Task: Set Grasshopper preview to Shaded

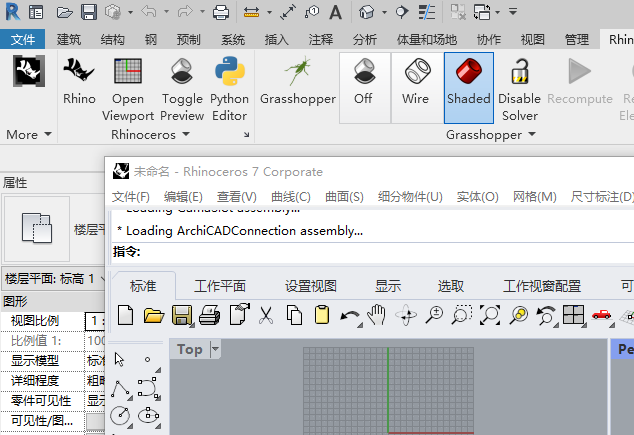Action: pos(469,88)
